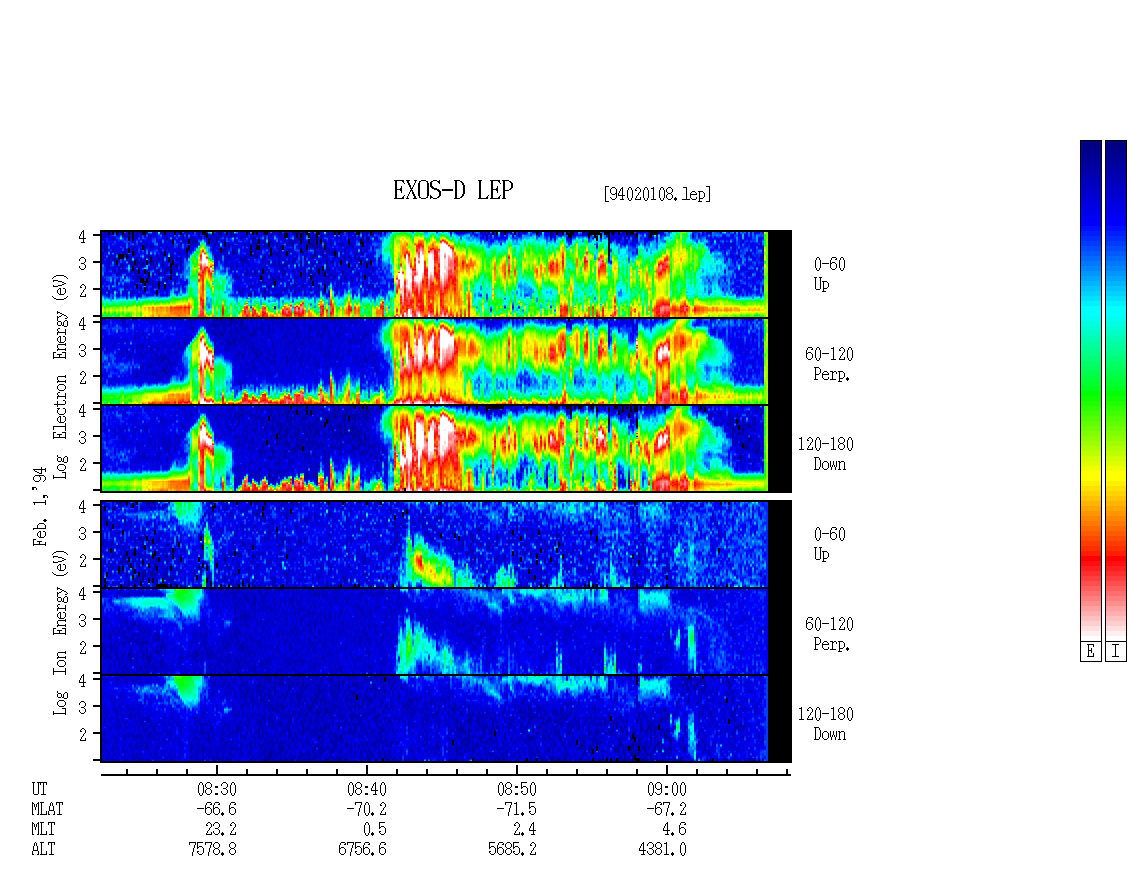The height and width of the screenshot is (875, 1130).
Task: Click the electron color bar above the E label
Action: (x=1090, y=390)
